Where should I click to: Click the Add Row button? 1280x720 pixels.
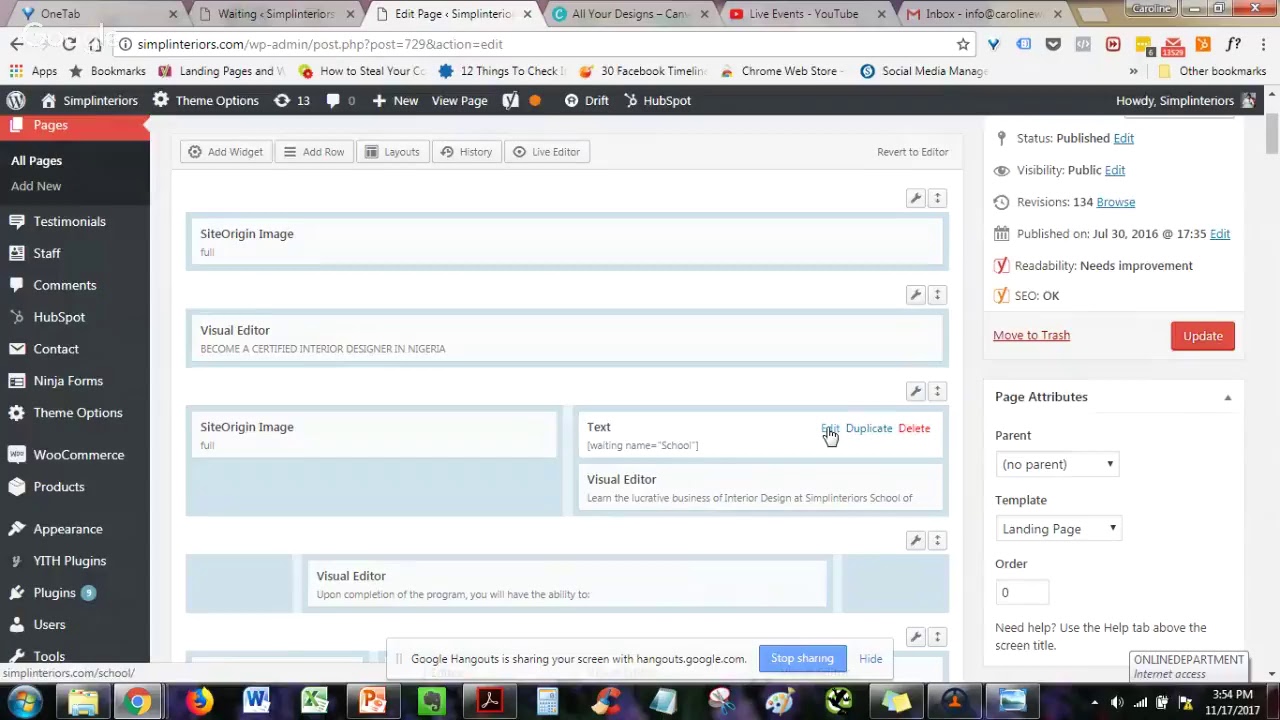click(x=314, y=152)
